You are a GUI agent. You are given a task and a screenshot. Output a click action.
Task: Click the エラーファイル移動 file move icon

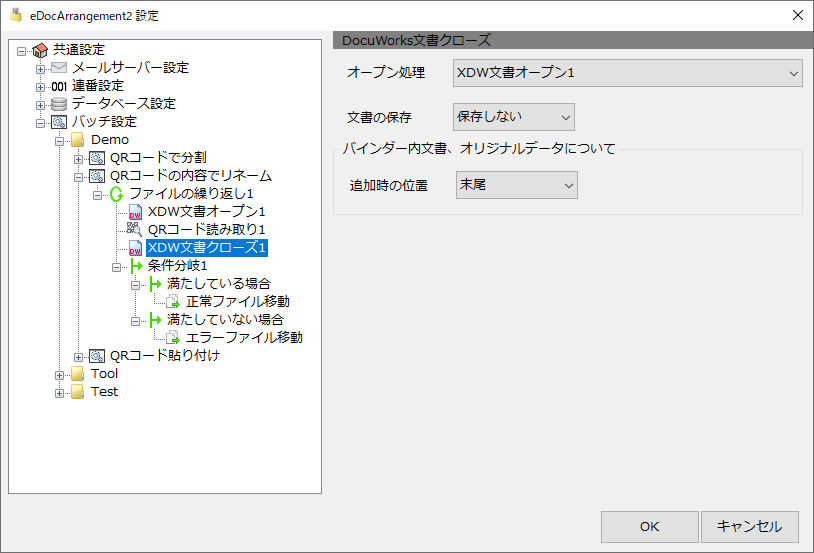(x=173, y=338)
